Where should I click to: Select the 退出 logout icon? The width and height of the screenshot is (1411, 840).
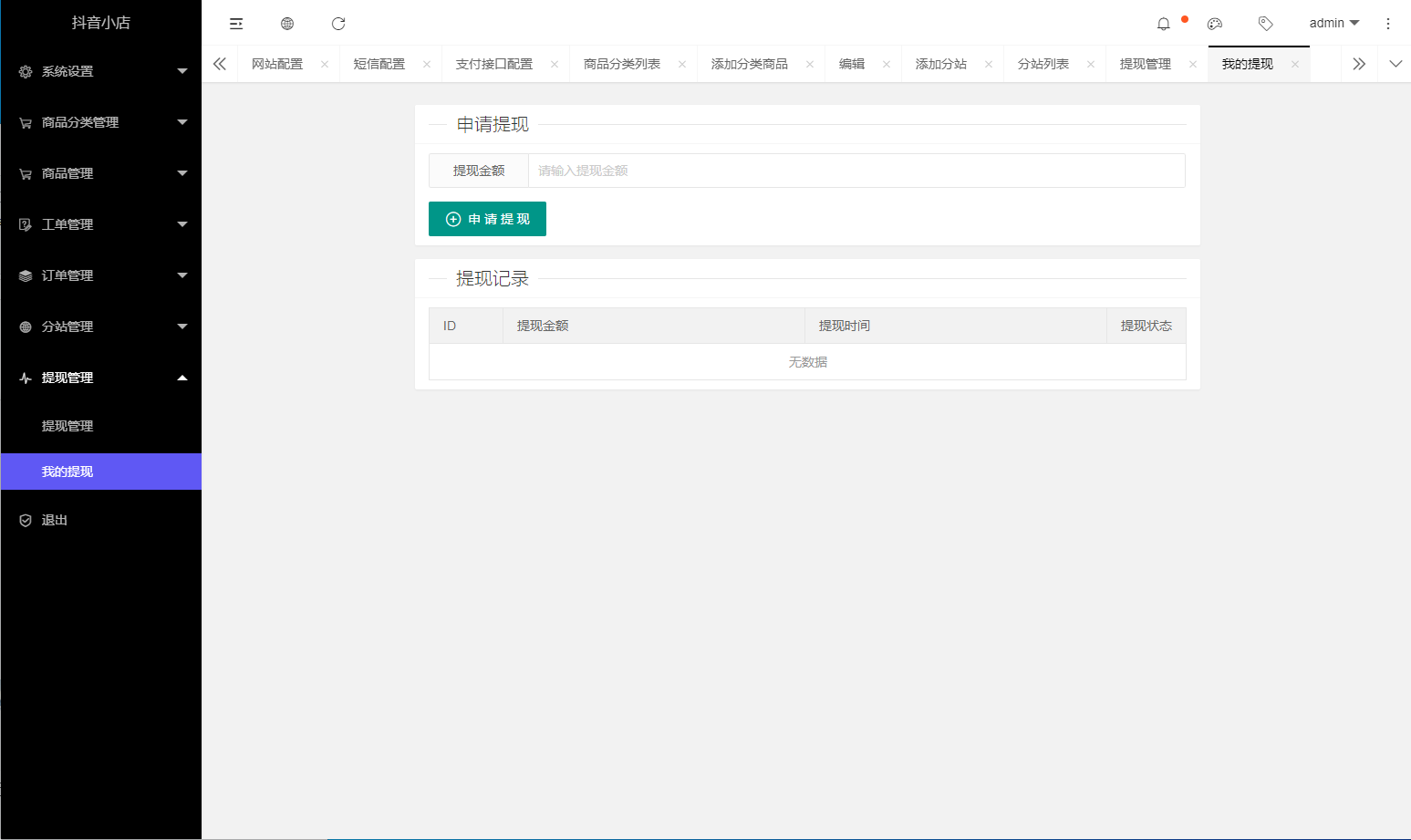point(25,519)
